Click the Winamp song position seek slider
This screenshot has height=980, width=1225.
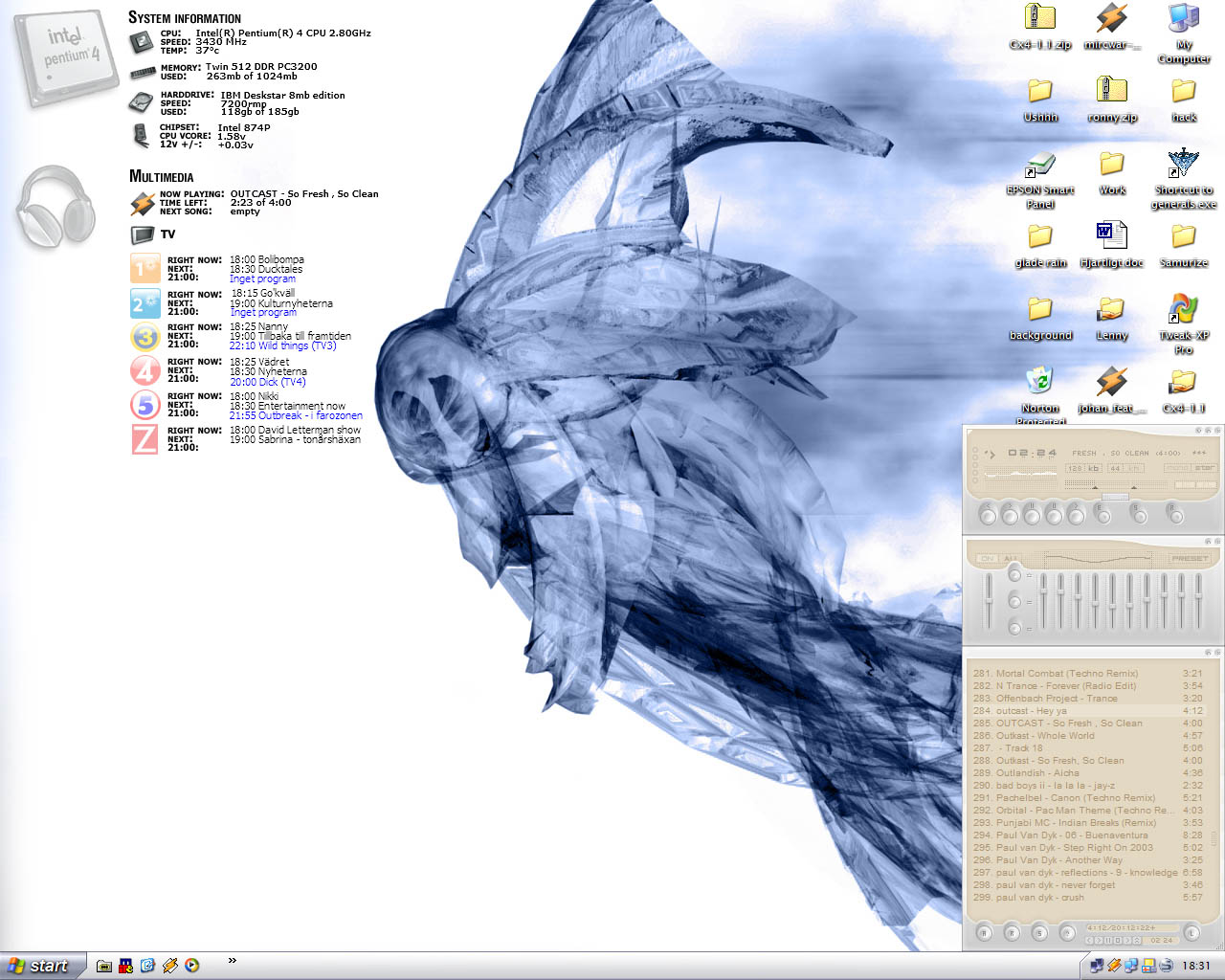point(1115,497)
